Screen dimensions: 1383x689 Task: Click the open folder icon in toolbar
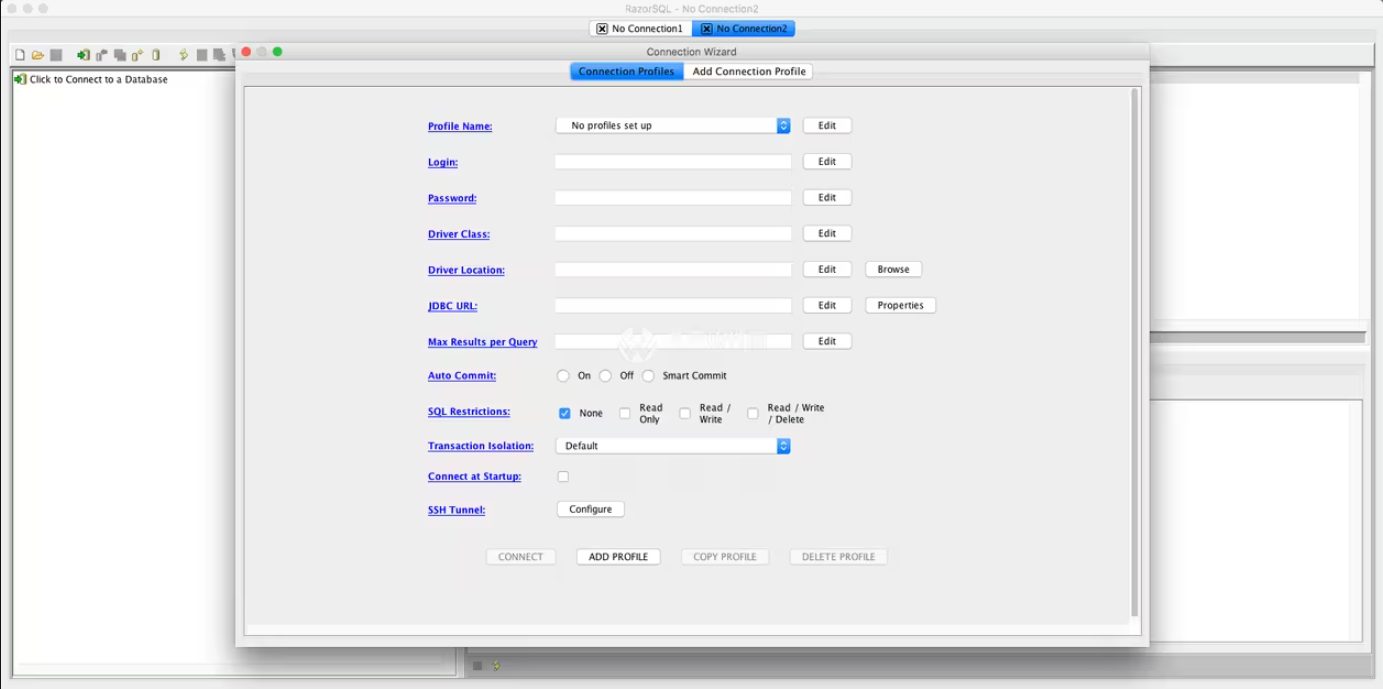[37, 55]
